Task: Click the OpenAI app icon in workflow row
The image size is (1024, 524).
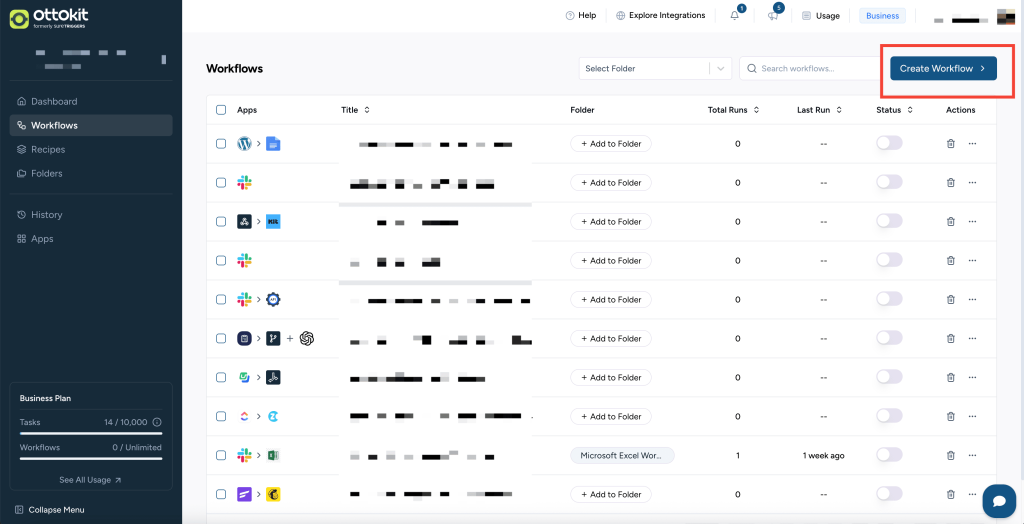Action: (x=307, y=339)
